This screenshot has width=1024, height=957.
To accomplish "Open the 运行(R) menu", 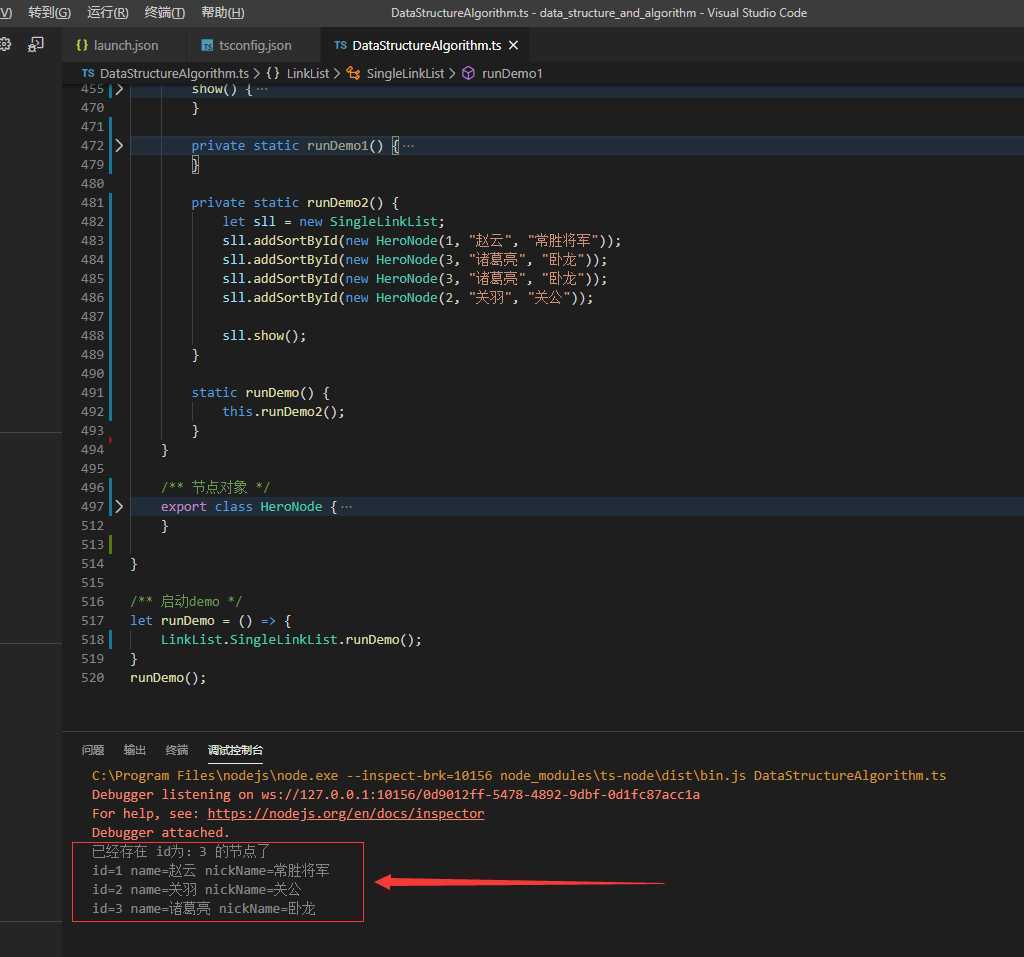I will pyautogui.click(x=108, y=12).
